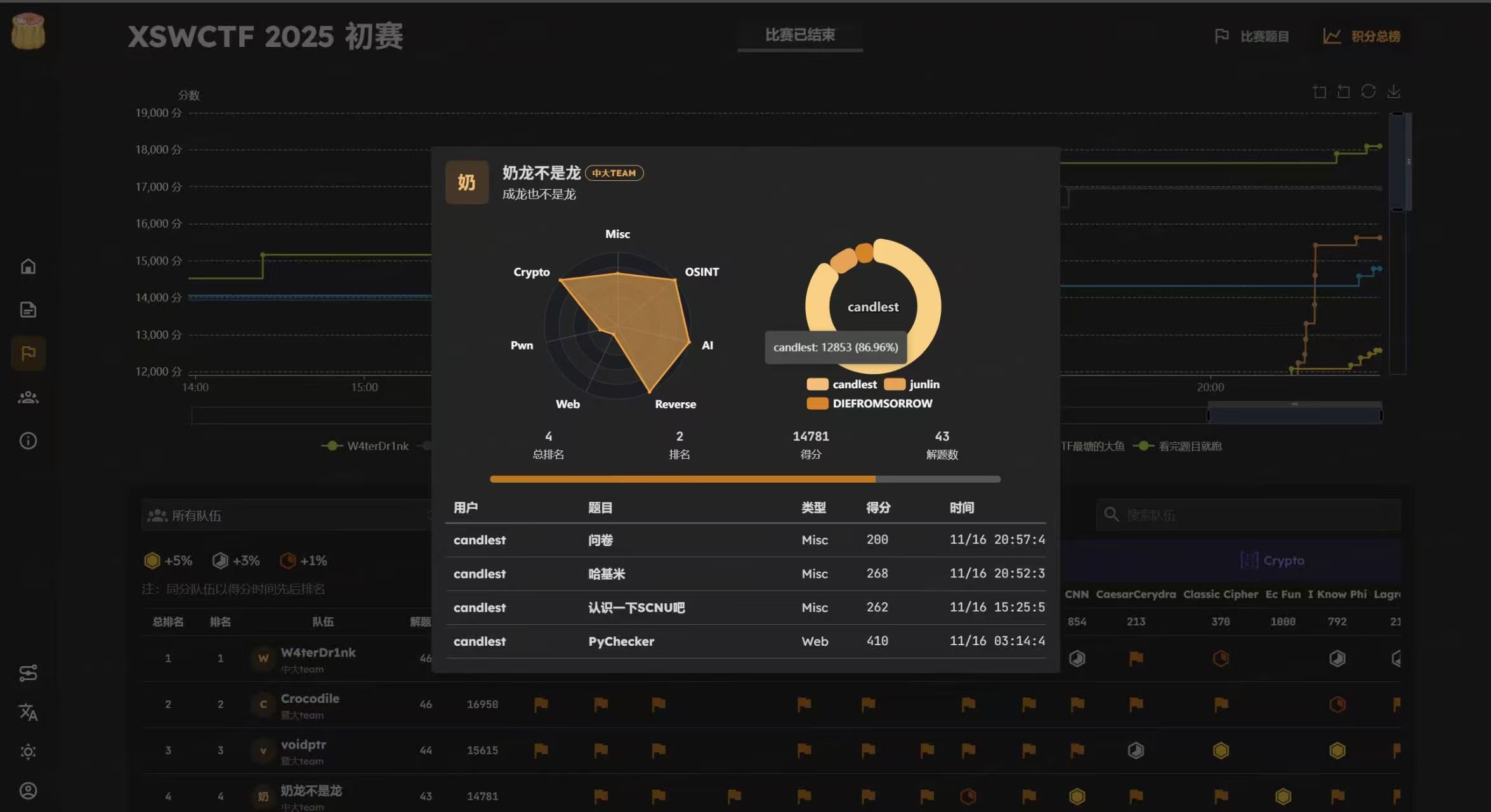The width and height of the screenshot is (1491, 812).
Task: Toggle DIEFROMSORROW in donut chart legend
Action: tap(870, 403)
